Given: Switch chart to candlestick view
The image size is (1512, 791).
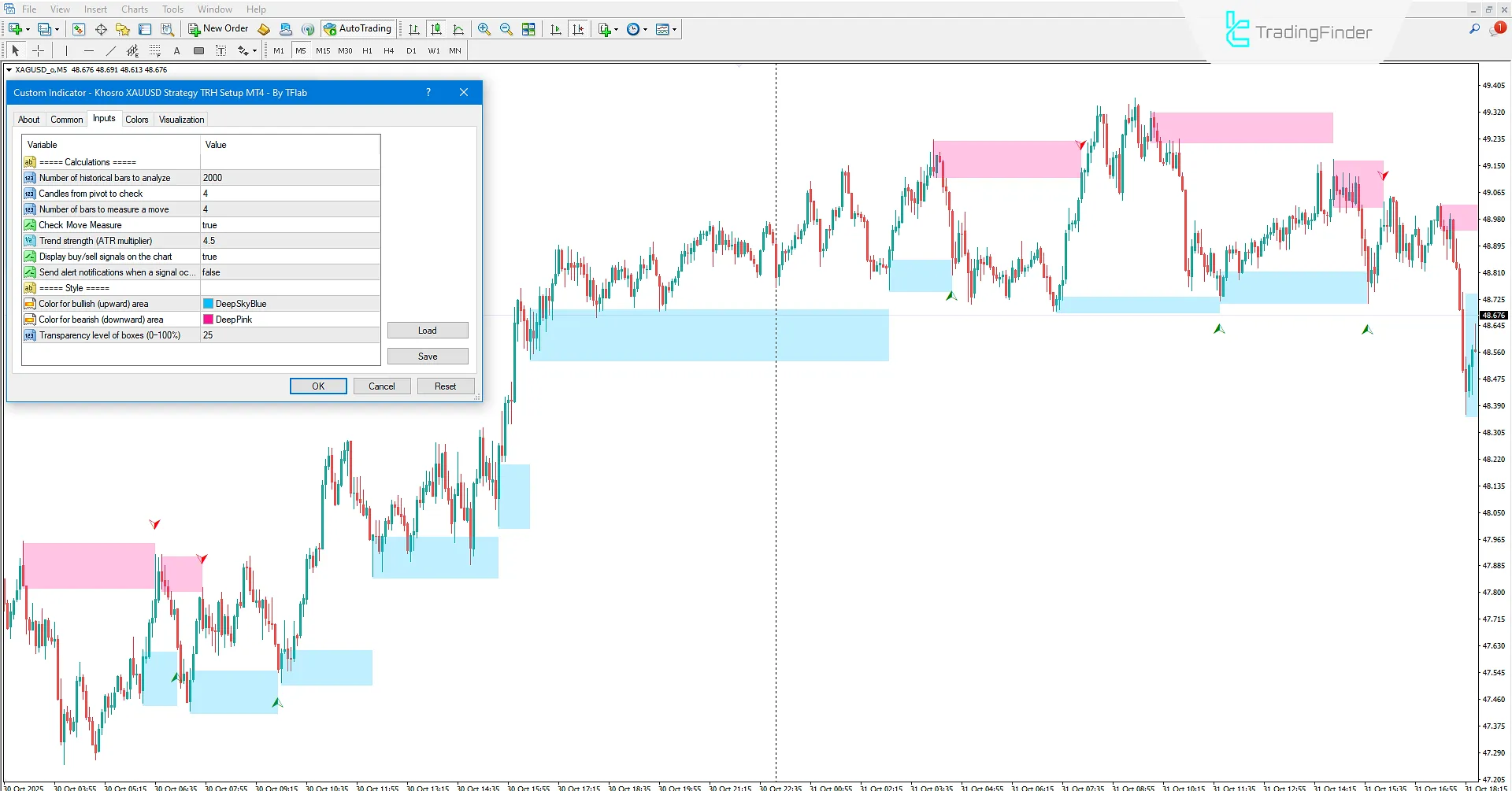Looking at the screenshot, I should point(436,29).
